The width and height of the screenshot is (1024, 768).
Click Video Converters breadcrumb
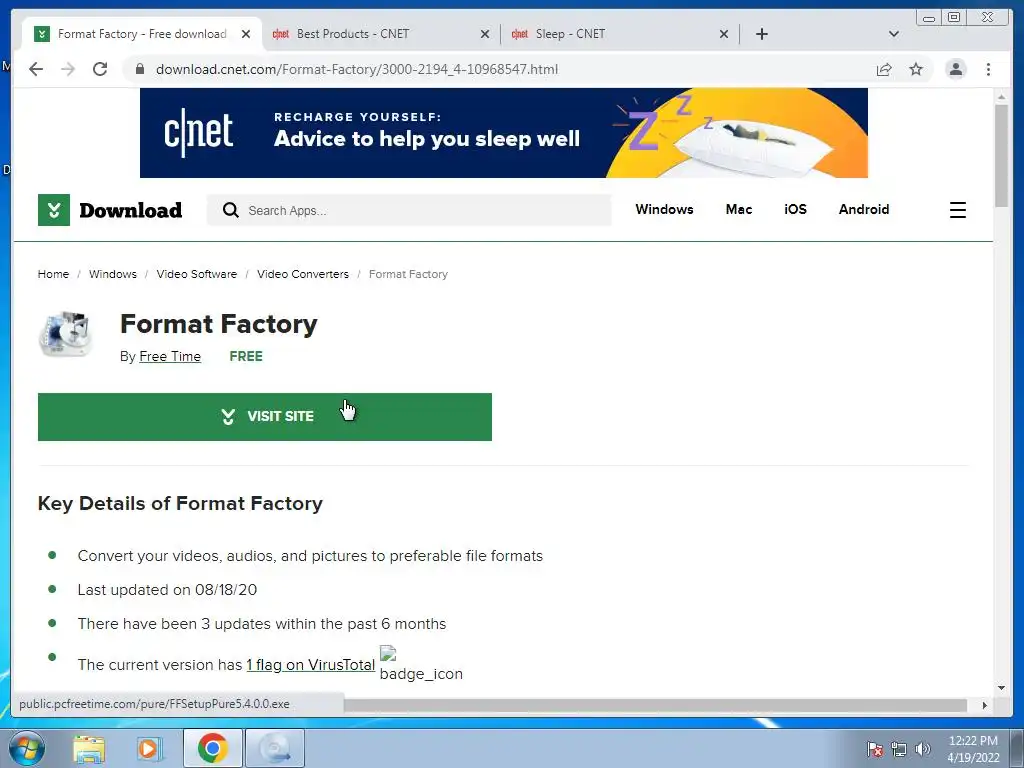(303, 274)
